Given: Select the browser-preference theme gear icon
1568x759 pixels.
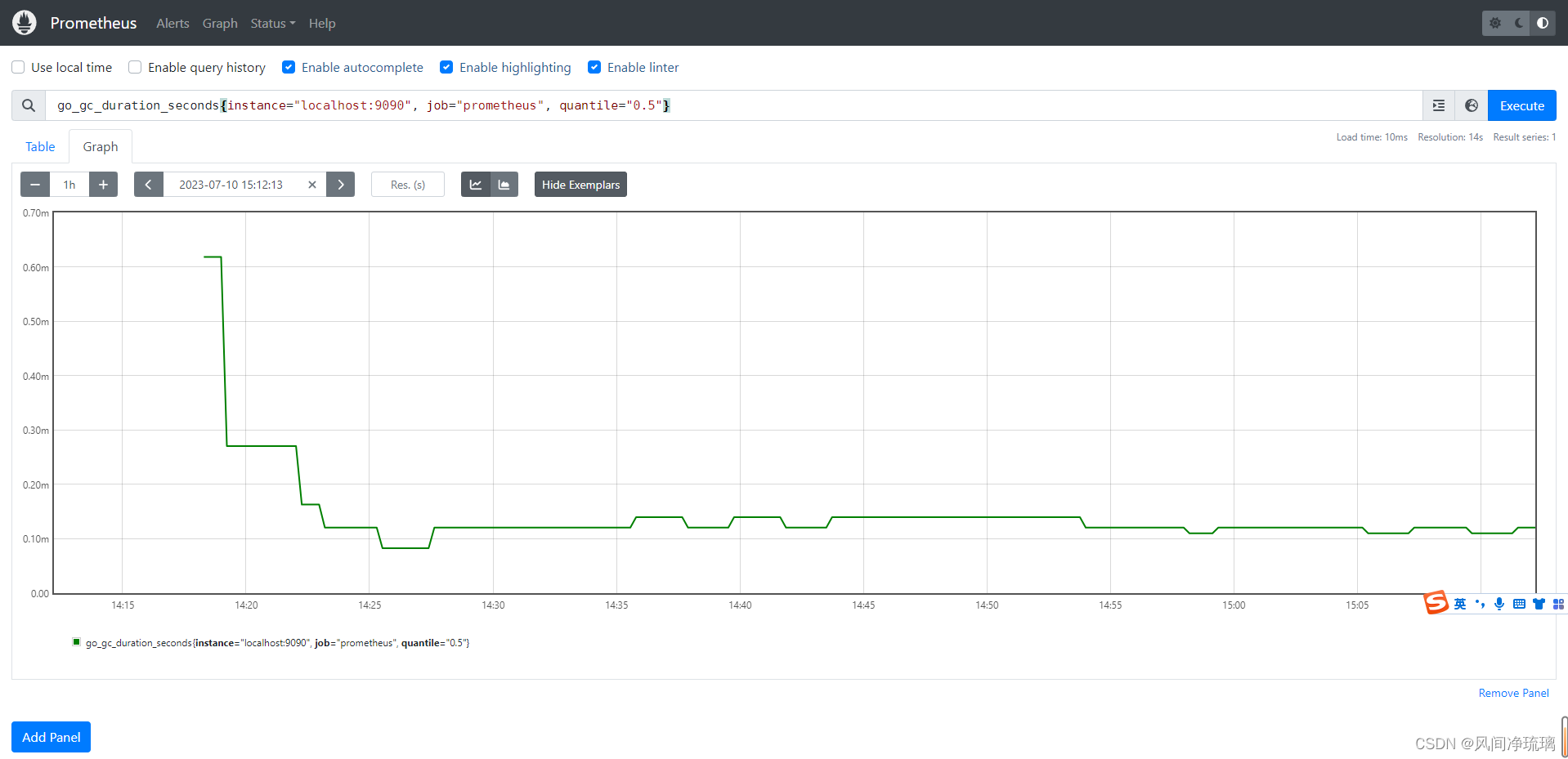Looking at the screenshot, I should [1495, 23].
